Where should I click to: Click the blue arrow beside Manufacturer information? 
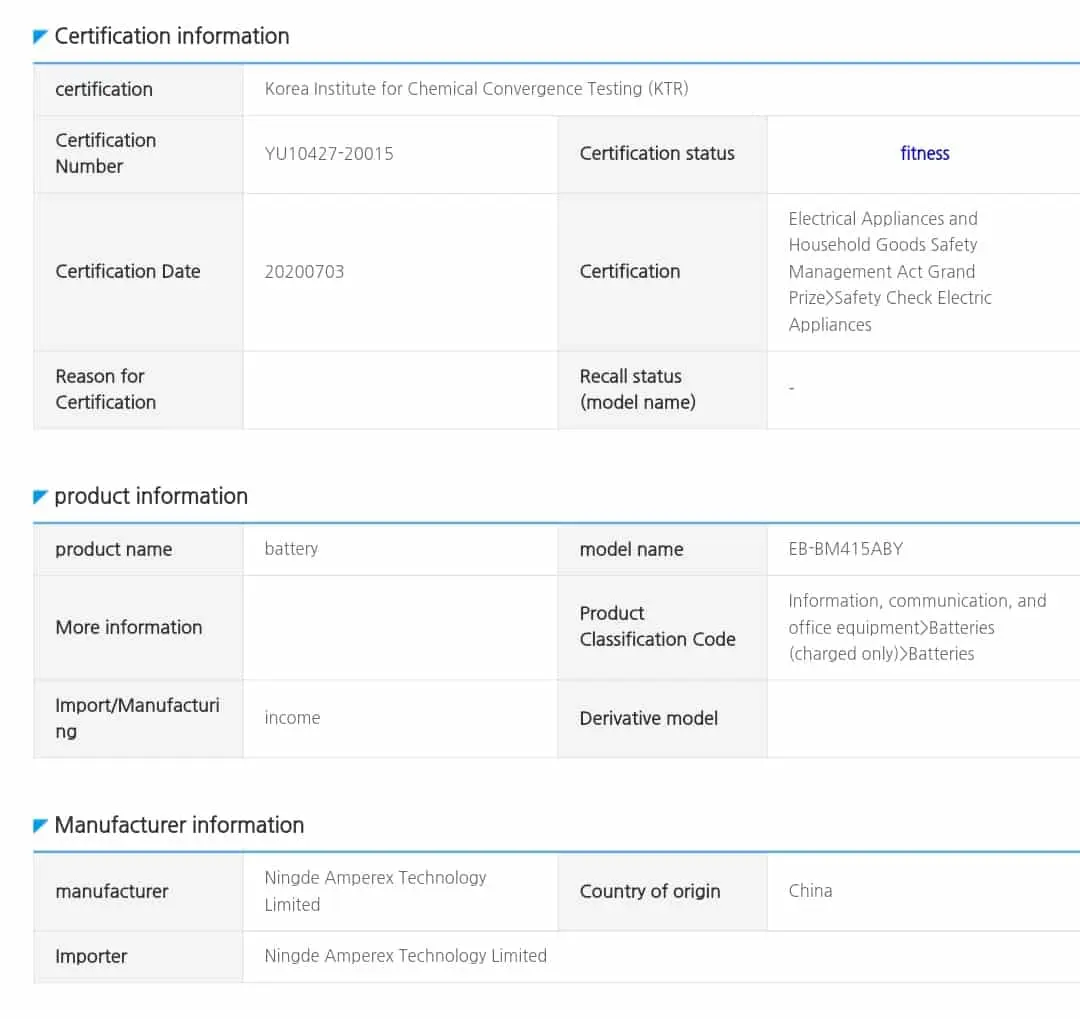tap(40, 826)
